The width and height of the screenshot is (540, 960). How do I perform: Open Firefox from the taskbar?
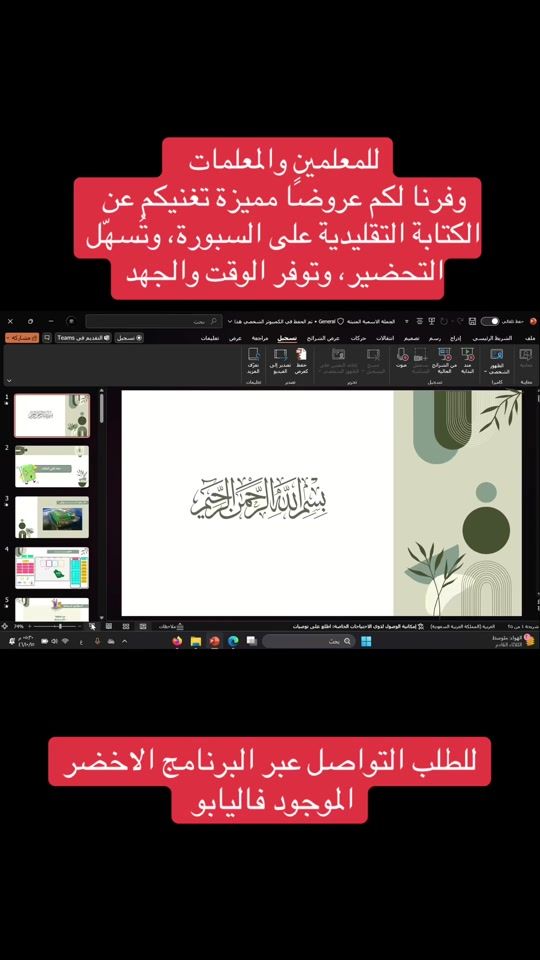[x=177, y=641]
